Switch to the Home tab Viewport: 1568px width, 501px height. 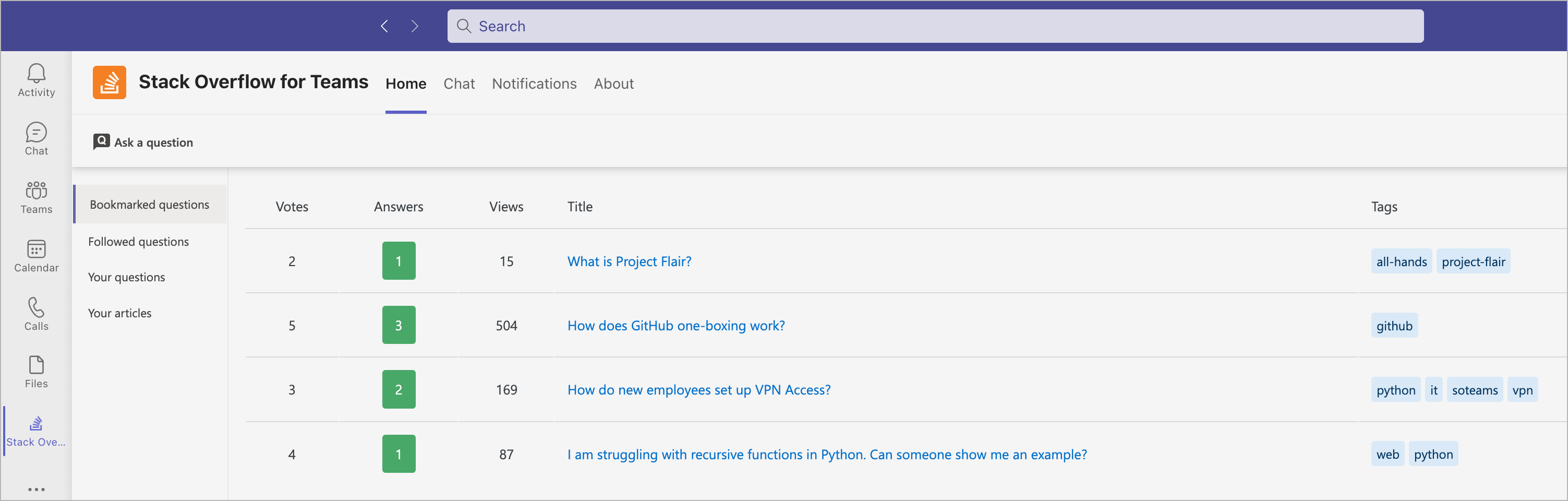coord(406,84)
